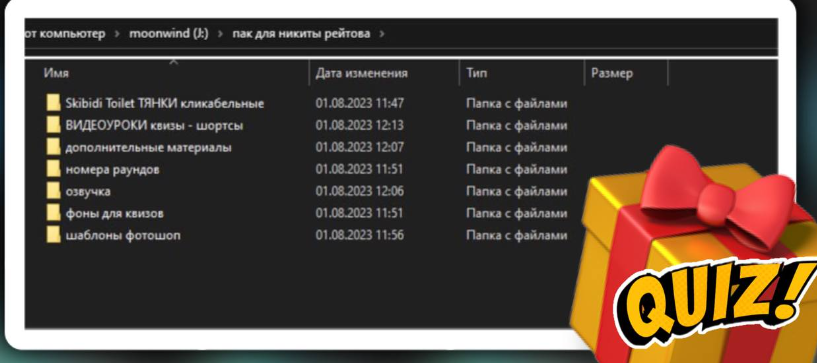This screenshot has width=817, height=363.
Task: Expand the chevron after moonwind (J:) in path
Action: pos(220,34)
